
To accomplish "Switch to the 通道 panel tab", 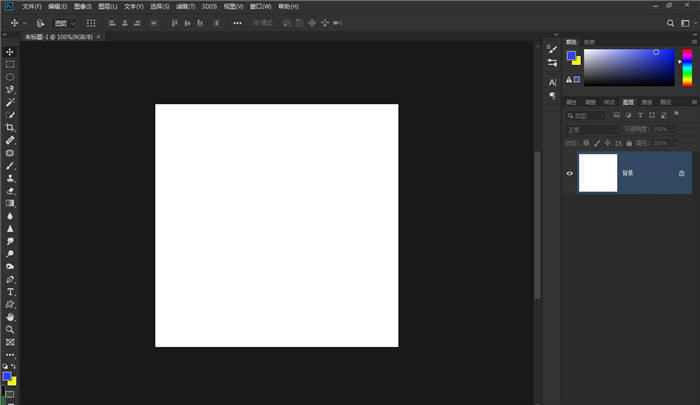I will [x=646, y=102].
